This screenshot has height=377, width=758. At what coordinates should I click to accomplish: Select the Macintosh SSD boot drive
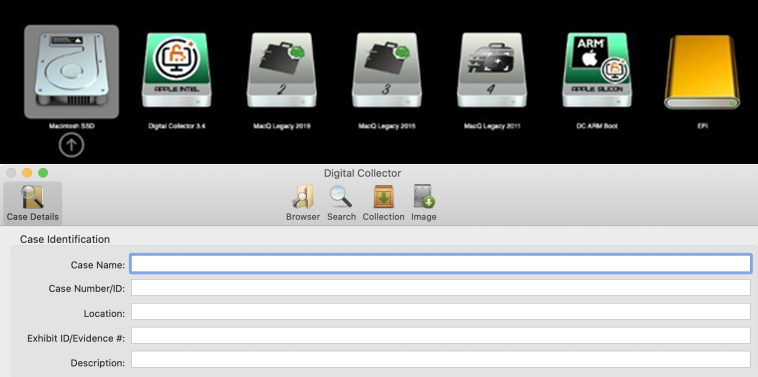click(71, 72)
